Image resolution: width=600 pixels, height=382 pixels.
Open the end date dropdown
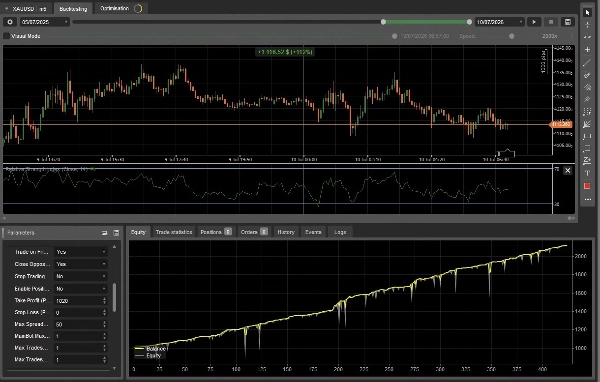pyautogui.click(x=499, y=22)
